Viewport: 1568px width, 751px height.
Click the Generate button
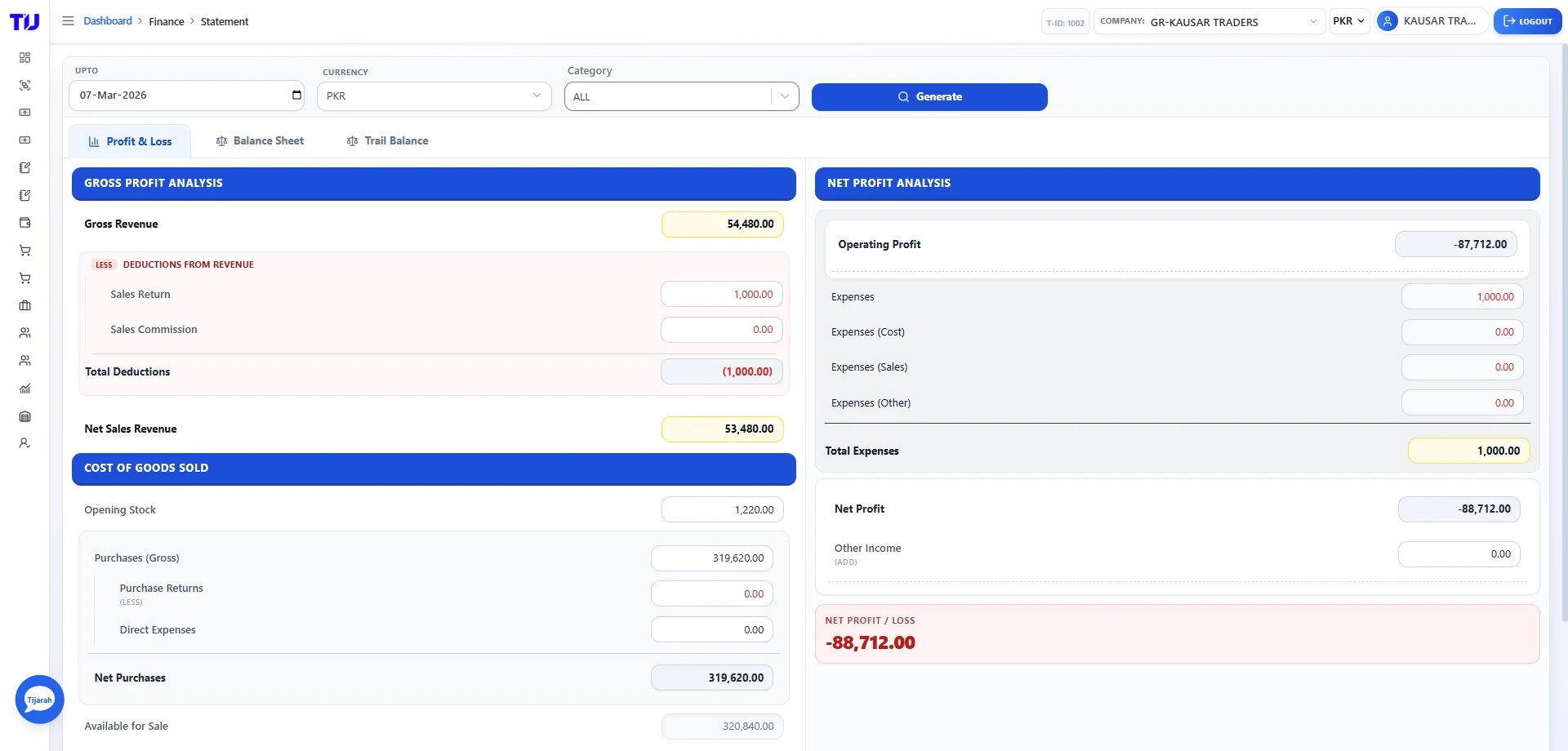click(929, 96)
